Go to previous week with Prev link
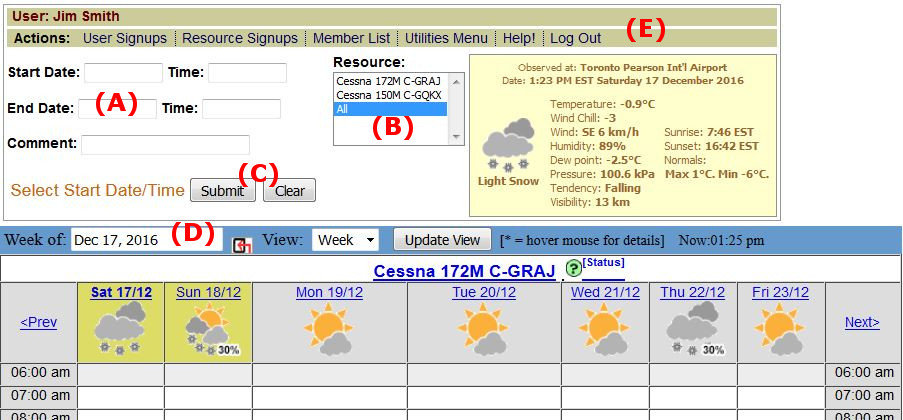The image size is (903, 420). point(39,322)
